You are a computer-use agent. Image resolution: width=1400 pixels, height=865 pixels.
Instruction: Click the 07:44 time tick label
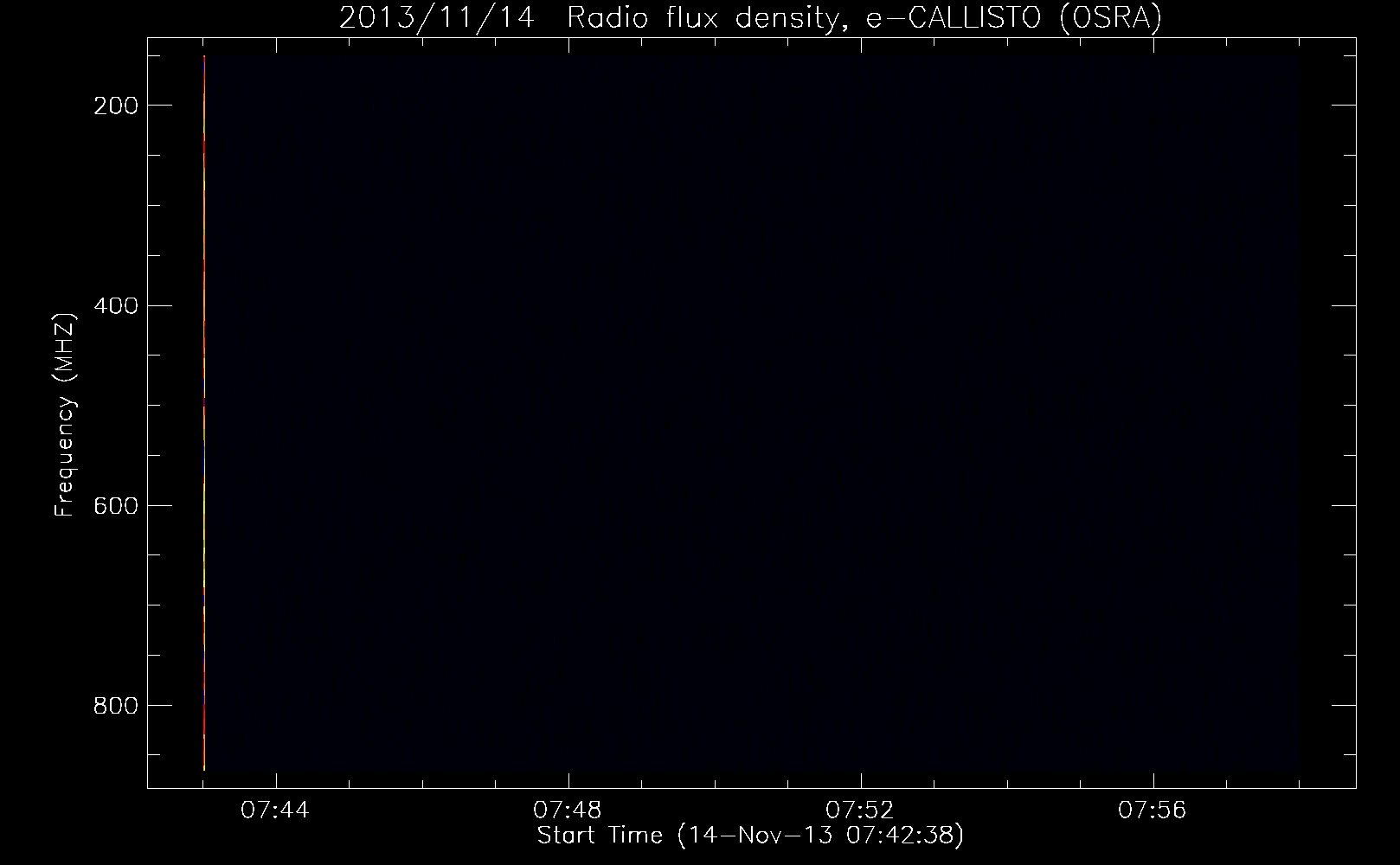pyautogui.click(x=275, y=811)
